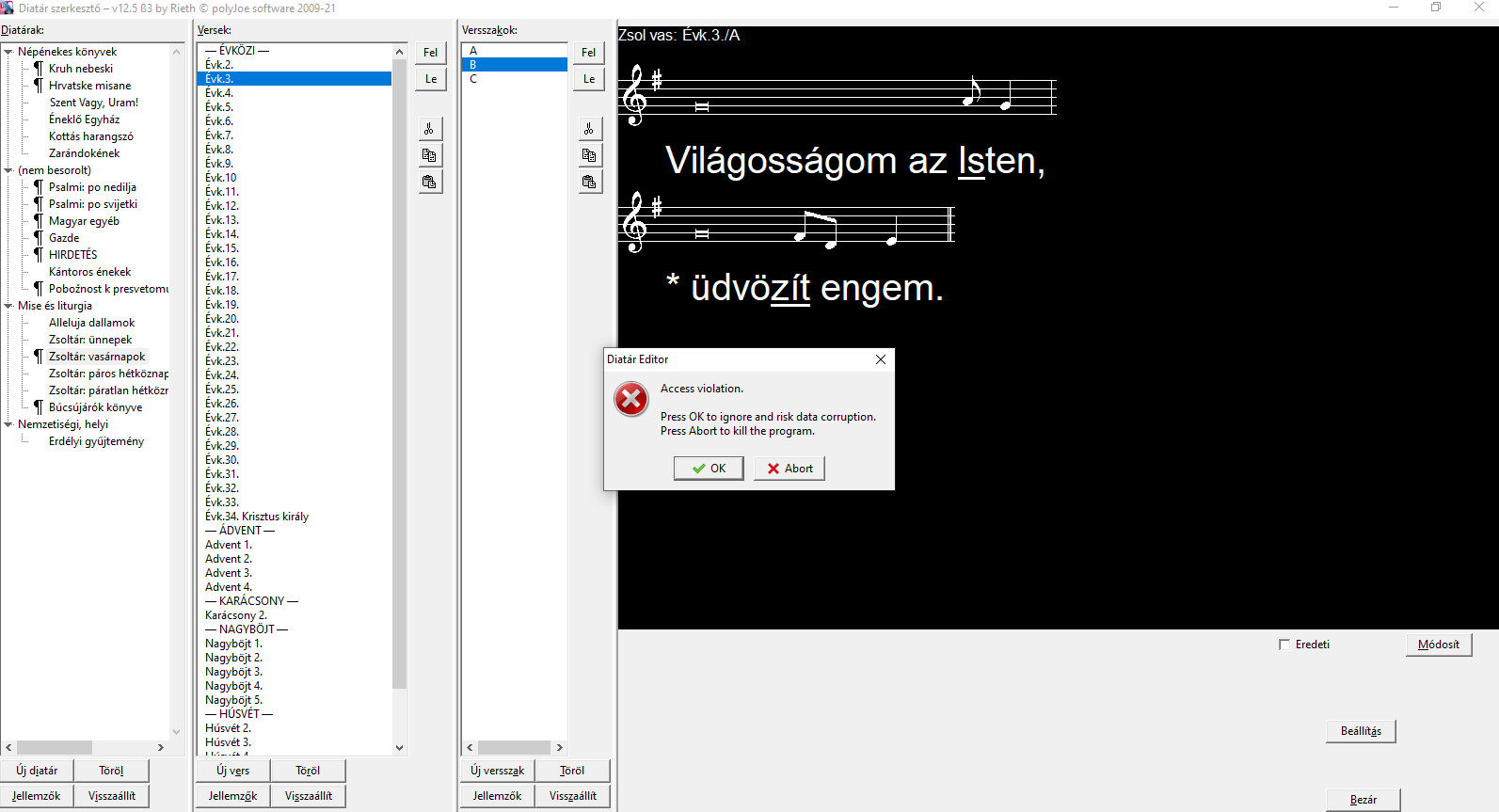Select Évk.10 in the Versek list
The image size is (1499, 812).
221,178
